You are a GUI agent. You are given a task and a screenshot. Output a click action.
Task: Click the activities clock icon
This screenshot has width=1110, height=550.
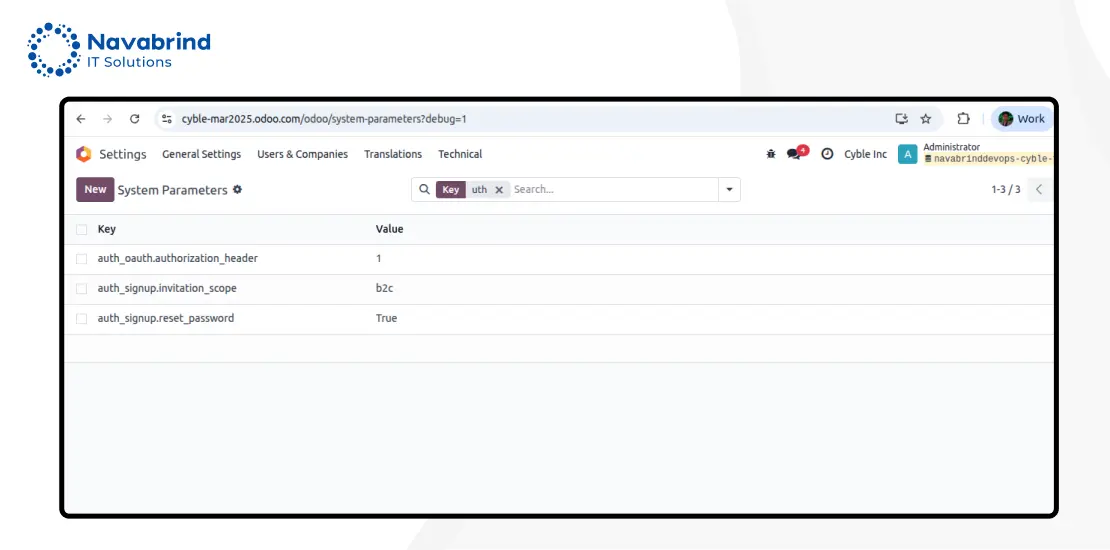click(827, 154)
